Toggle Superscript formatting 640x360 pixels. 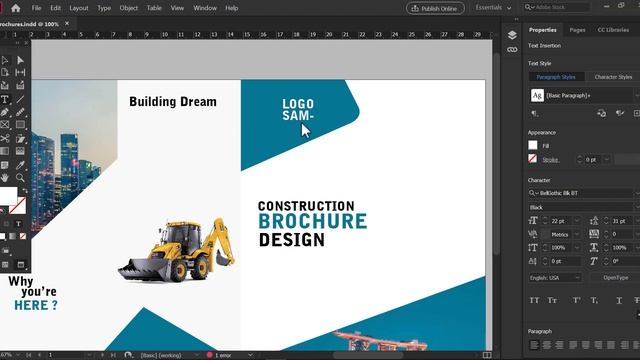pos(576,300)
